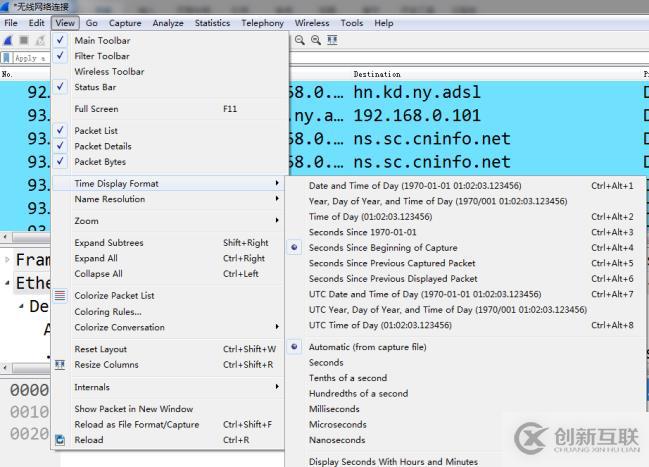Click the Wireshark title bar logo icon
This screenshot has width=649, height=467.
pyautogui.click(x=5, y=7)
